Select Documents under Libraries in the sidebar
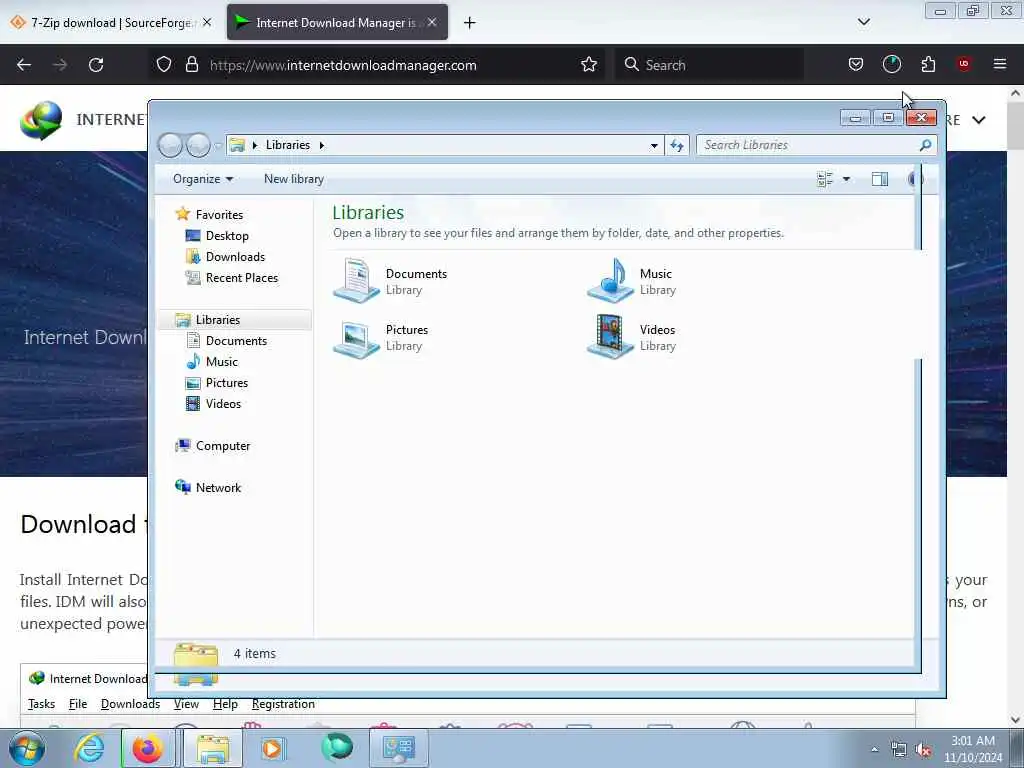The height and width of the screenshot is (768, 1024). tap(236, 340)
